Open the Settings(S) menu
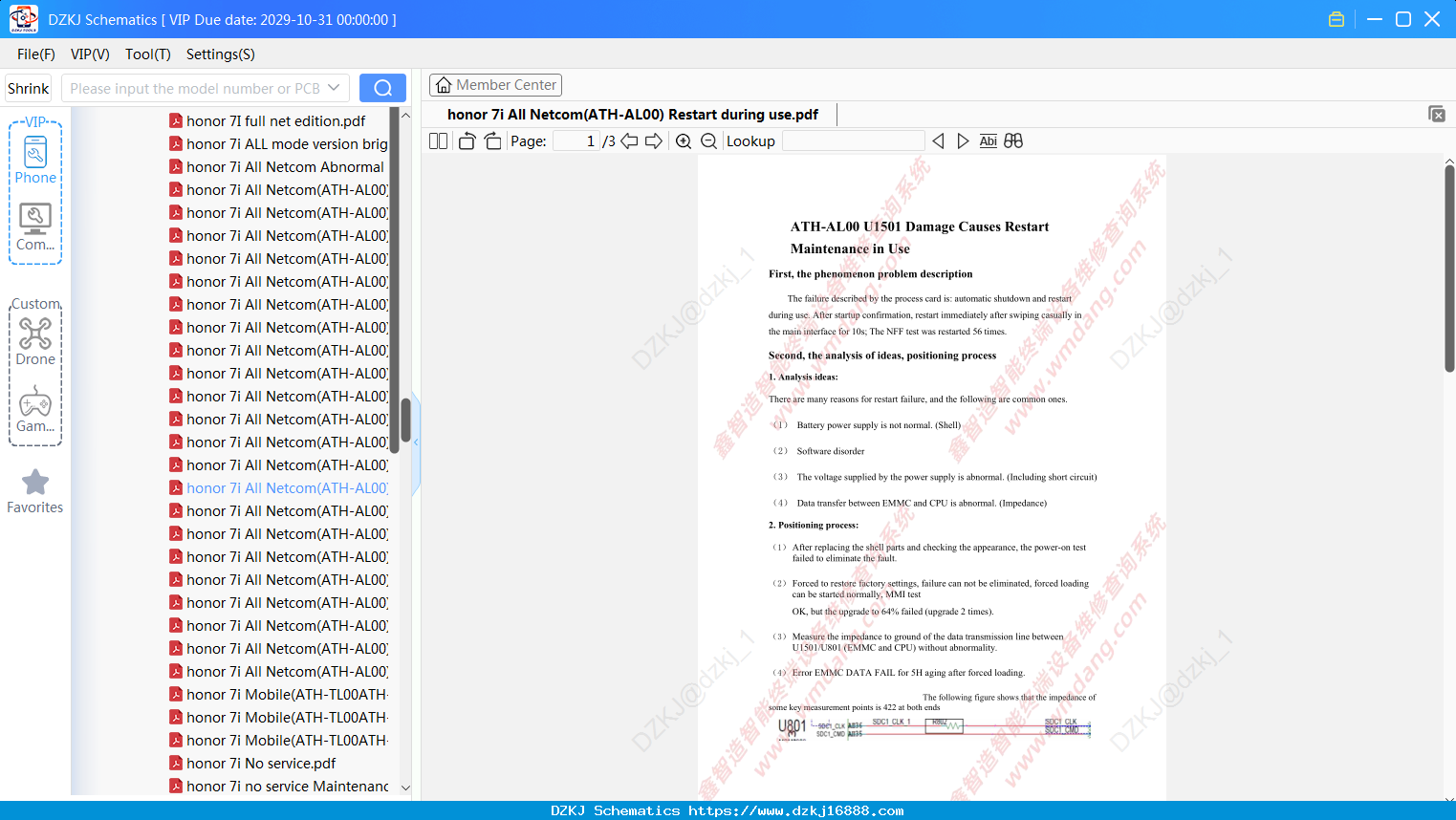The width and height of the screenshot is (1456, 820). point(221,54)
